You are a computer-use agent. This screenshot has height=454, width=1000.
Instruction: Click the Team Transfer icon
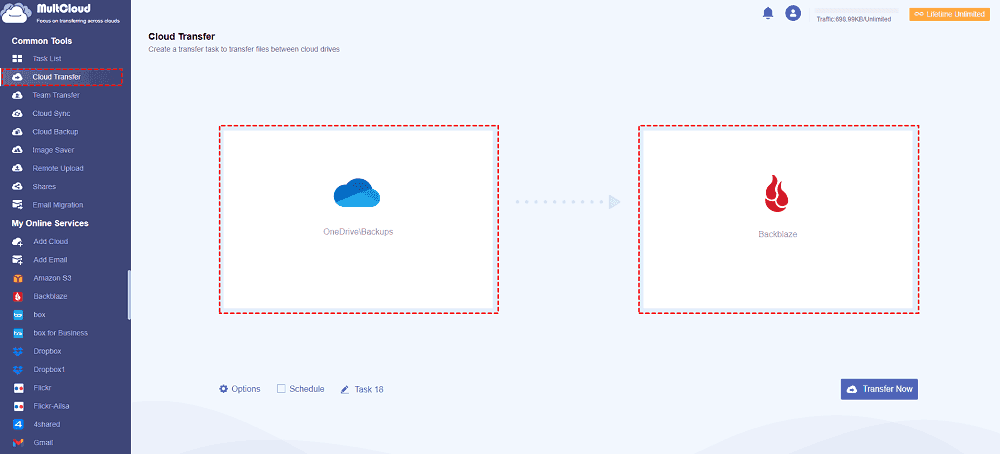pyautogui.click(x=18, y=96)
